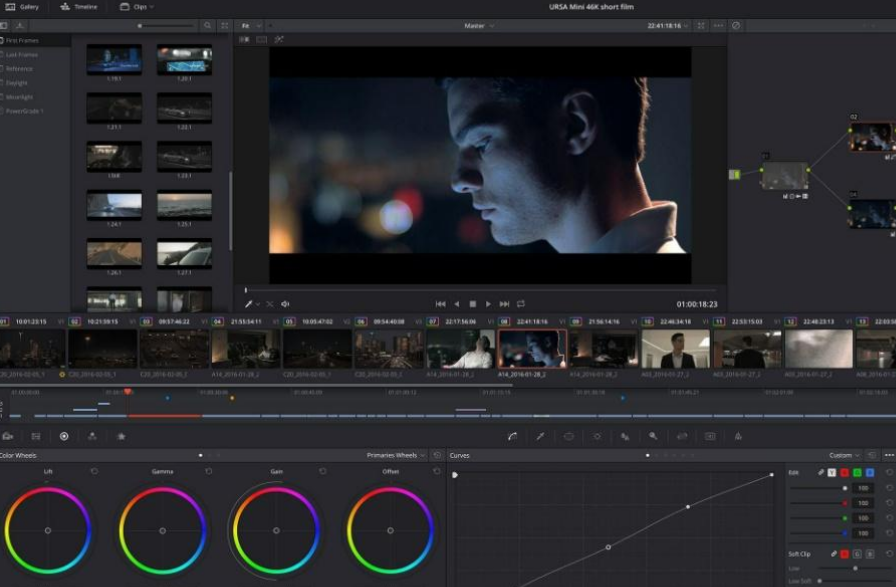Enable the red channel button in Edit
Screen dimensions: 896x587
(x=844, y=472)
